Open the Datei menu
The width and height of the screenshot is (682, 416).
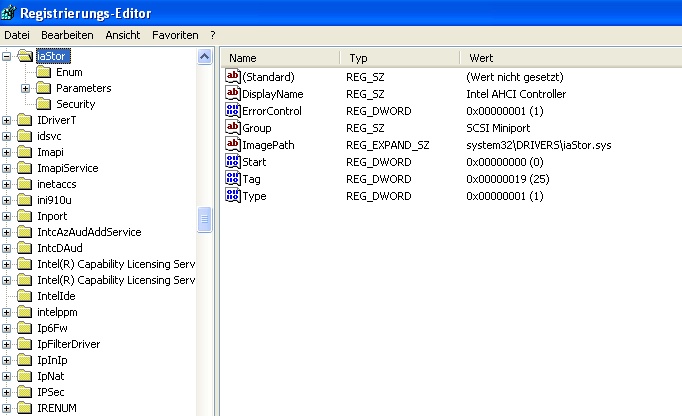[x=17, y=35]
